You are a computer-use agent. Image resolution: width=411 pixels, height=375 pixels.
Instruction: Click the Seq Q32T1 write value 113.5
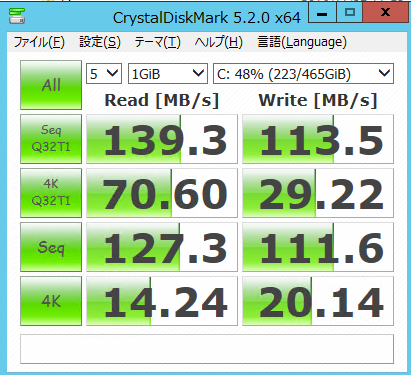point(318,139)
